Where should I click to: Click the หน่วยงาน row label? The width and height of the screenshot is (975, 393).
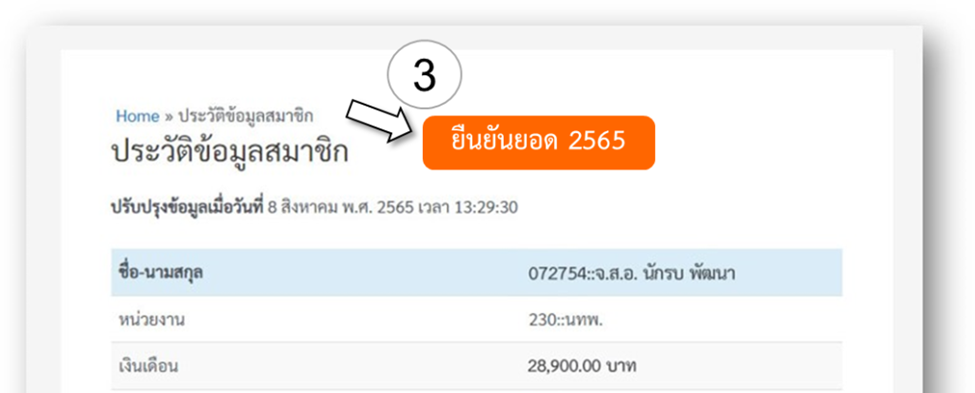[152, 320]
